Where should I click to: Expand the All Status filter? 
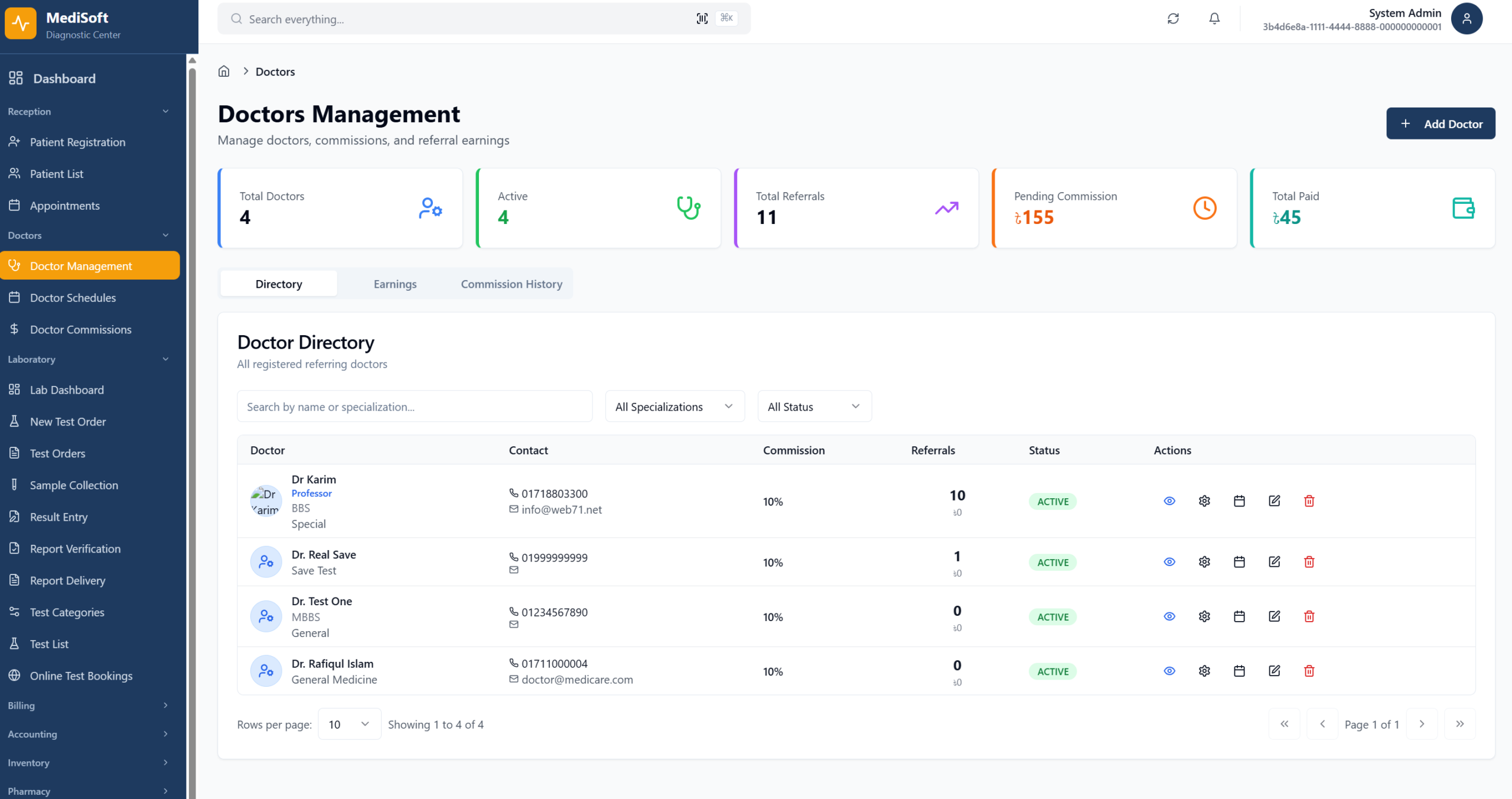(x=814, y=406)
